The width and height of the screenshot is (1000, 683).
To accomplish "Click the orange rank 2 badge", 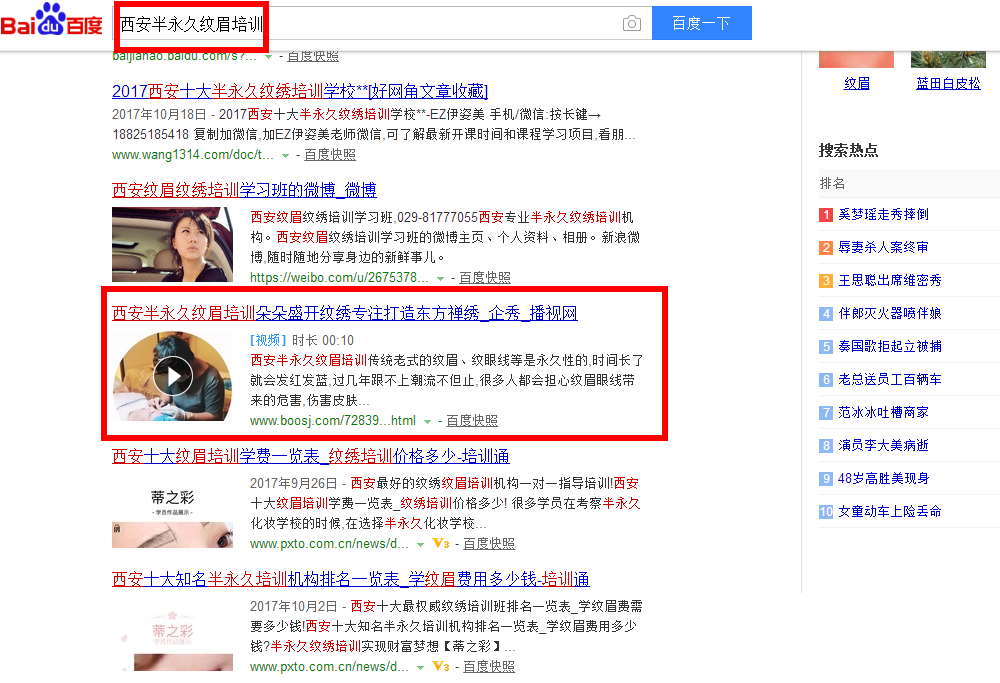I will coord(826,248).
